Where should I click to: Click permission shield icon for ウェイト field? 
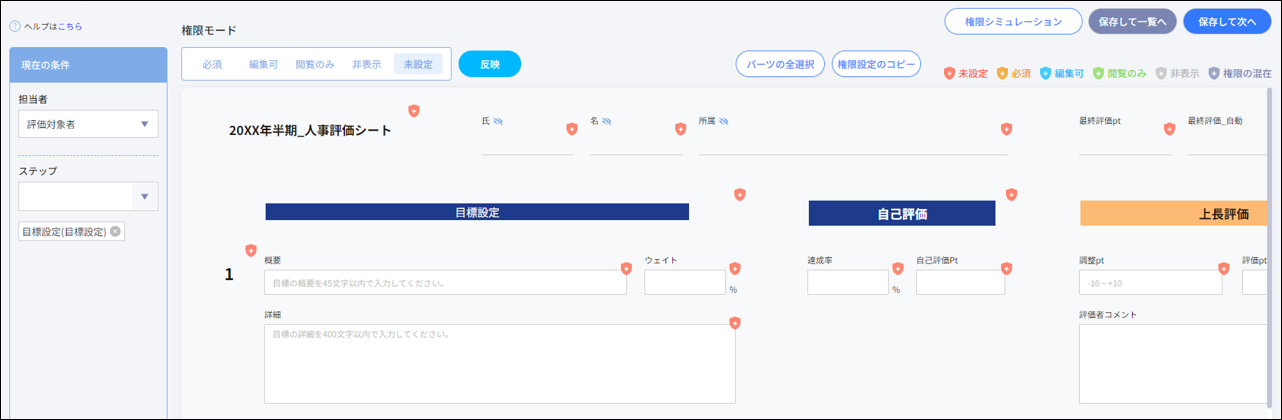pyautogui.click(x=735, y=268)
